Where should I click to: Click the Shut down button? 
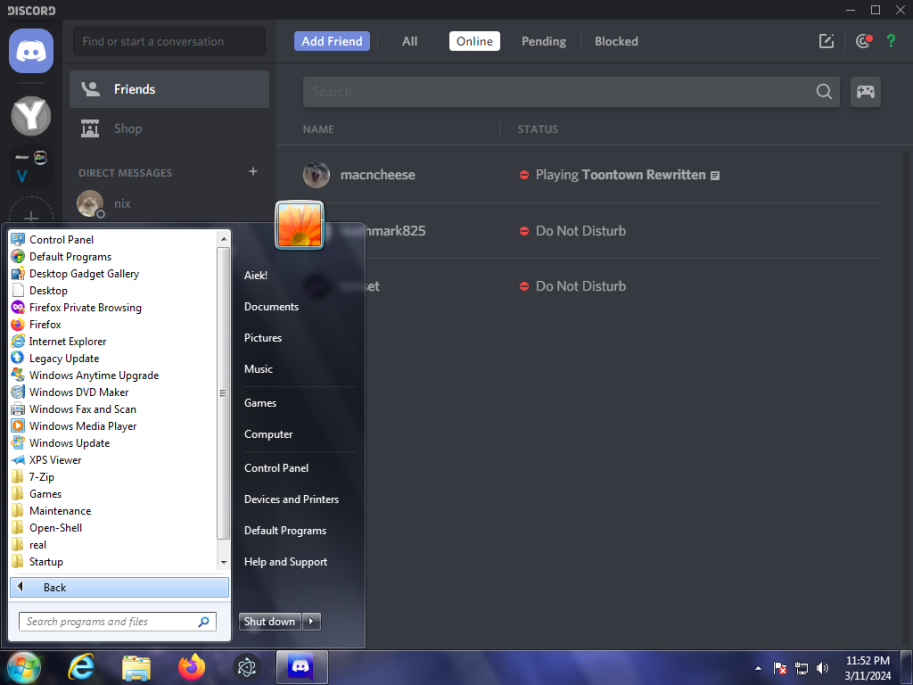point(270,622)
